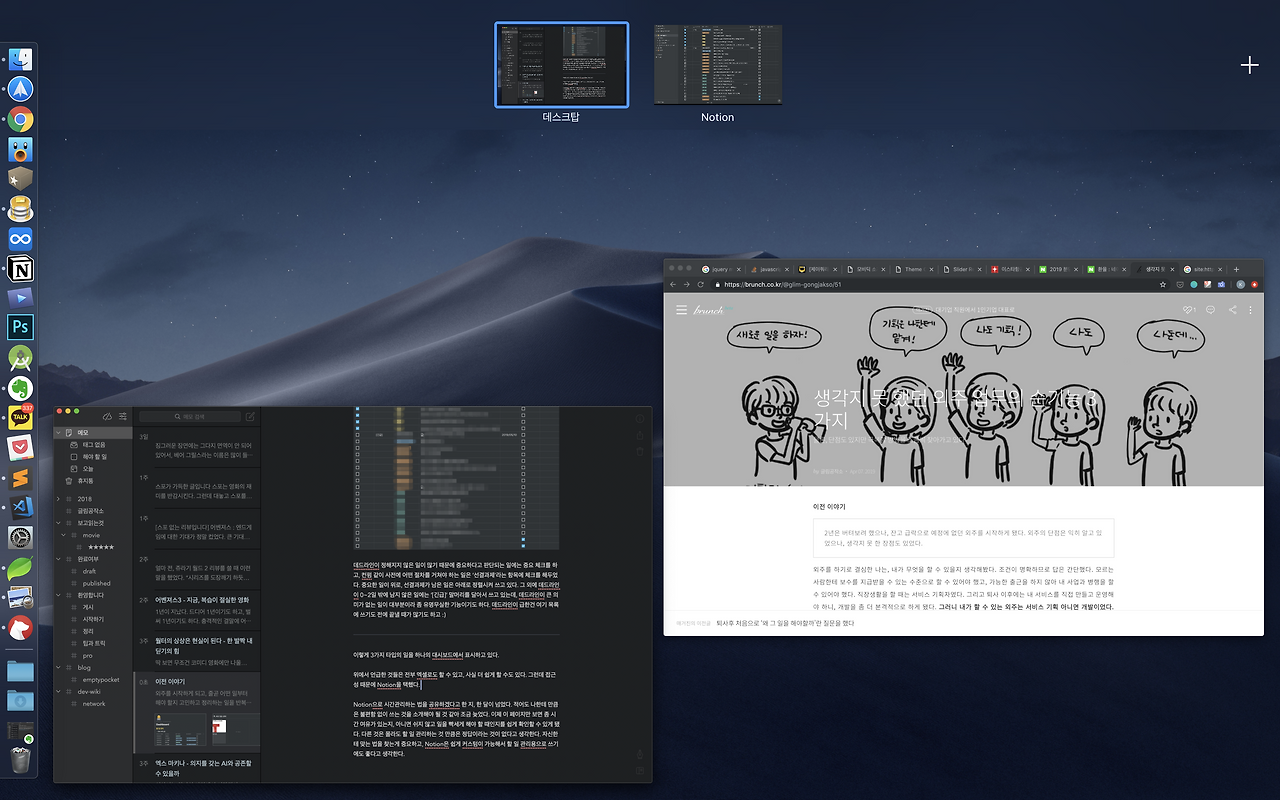Select the 휴지통 item in Bear's sidebar
1280x800 pixels.
pos(92,481)
